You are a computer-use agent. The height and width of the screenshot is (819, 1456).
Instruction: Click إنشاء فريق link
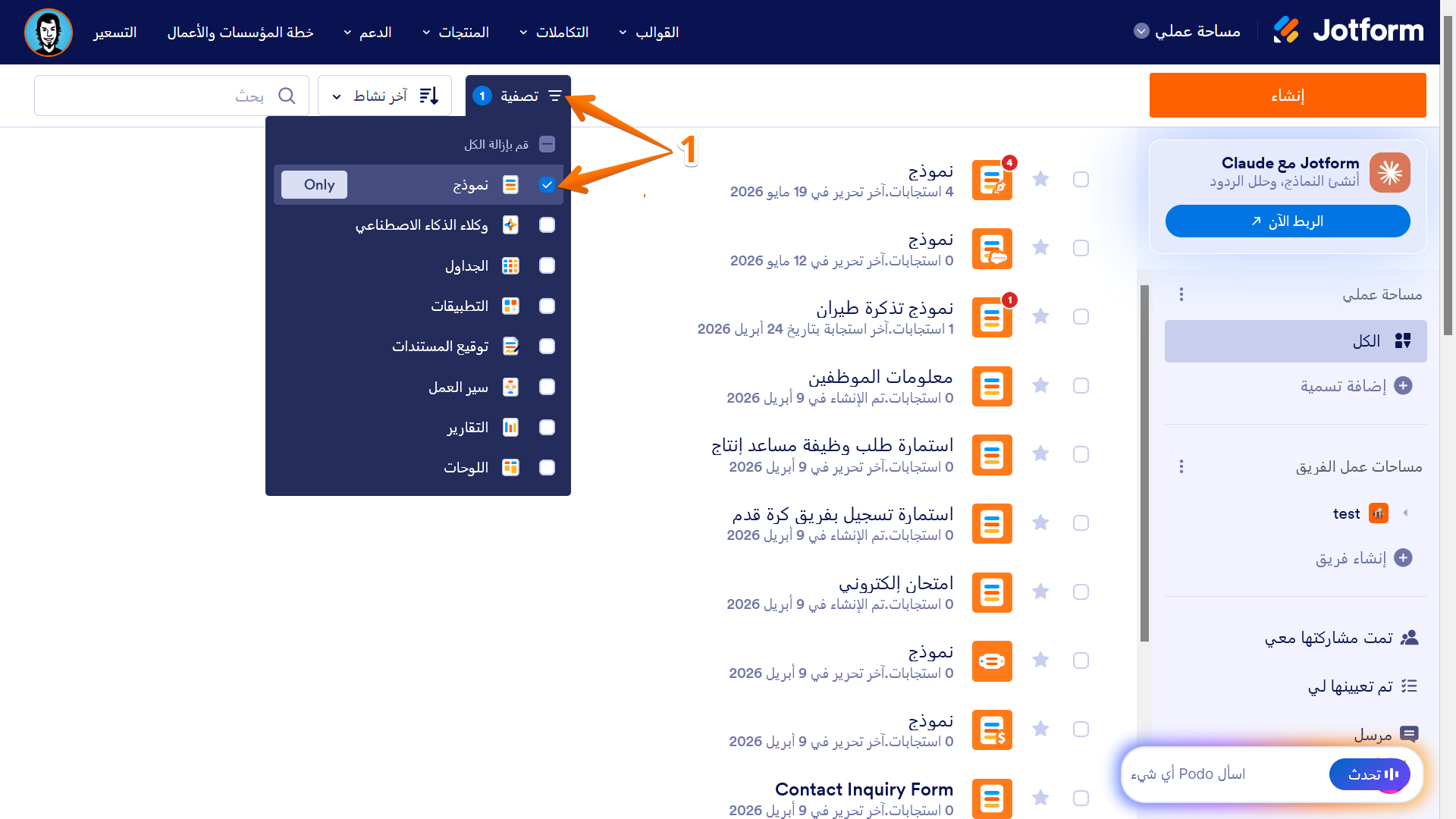(1351, 558)
